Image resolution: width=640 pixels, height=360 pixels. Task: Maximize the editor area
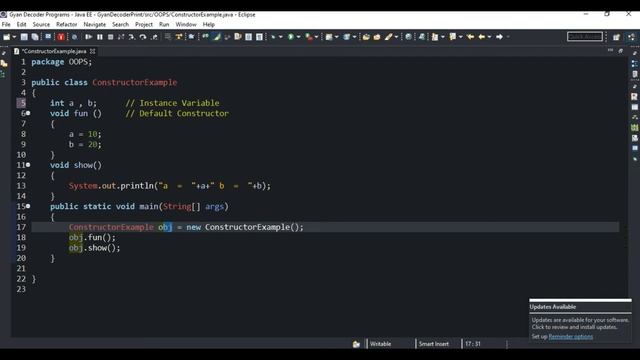(620, 51)
